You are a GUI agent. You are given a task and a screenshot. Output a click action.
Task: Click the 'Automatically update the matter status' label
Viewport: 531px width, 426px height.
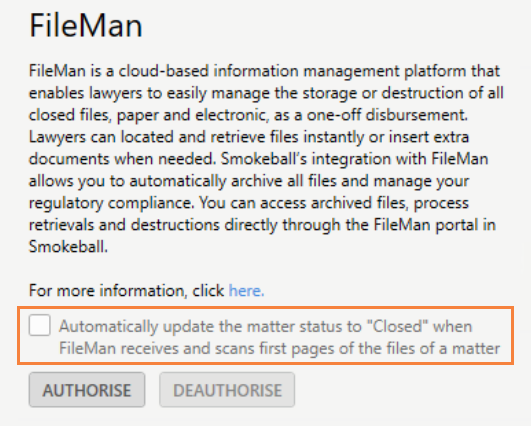point(279,337)
